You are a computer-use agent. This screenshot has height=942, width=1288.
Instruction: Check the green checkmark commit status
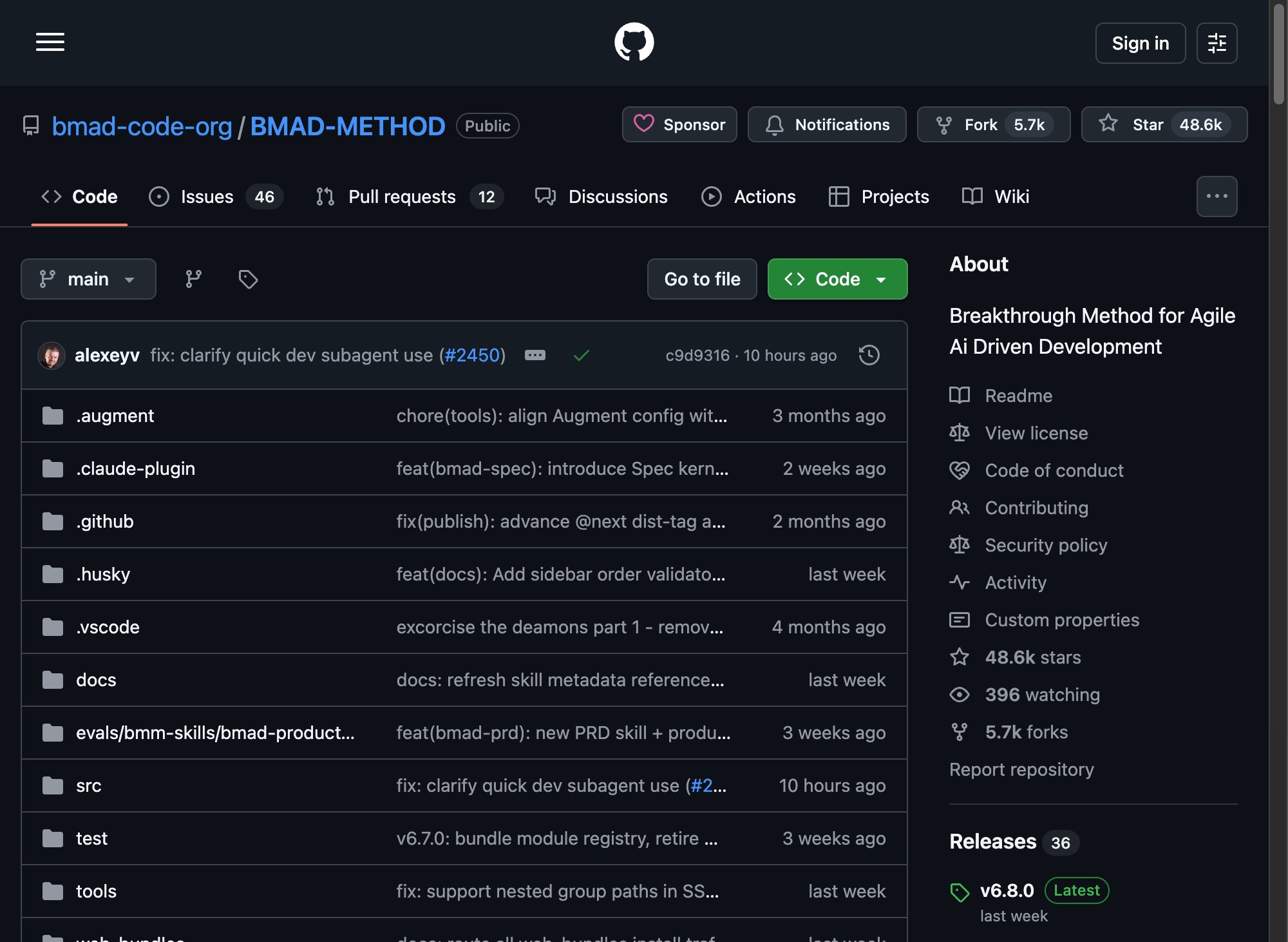pyautogui.click(x=581, y=355)
